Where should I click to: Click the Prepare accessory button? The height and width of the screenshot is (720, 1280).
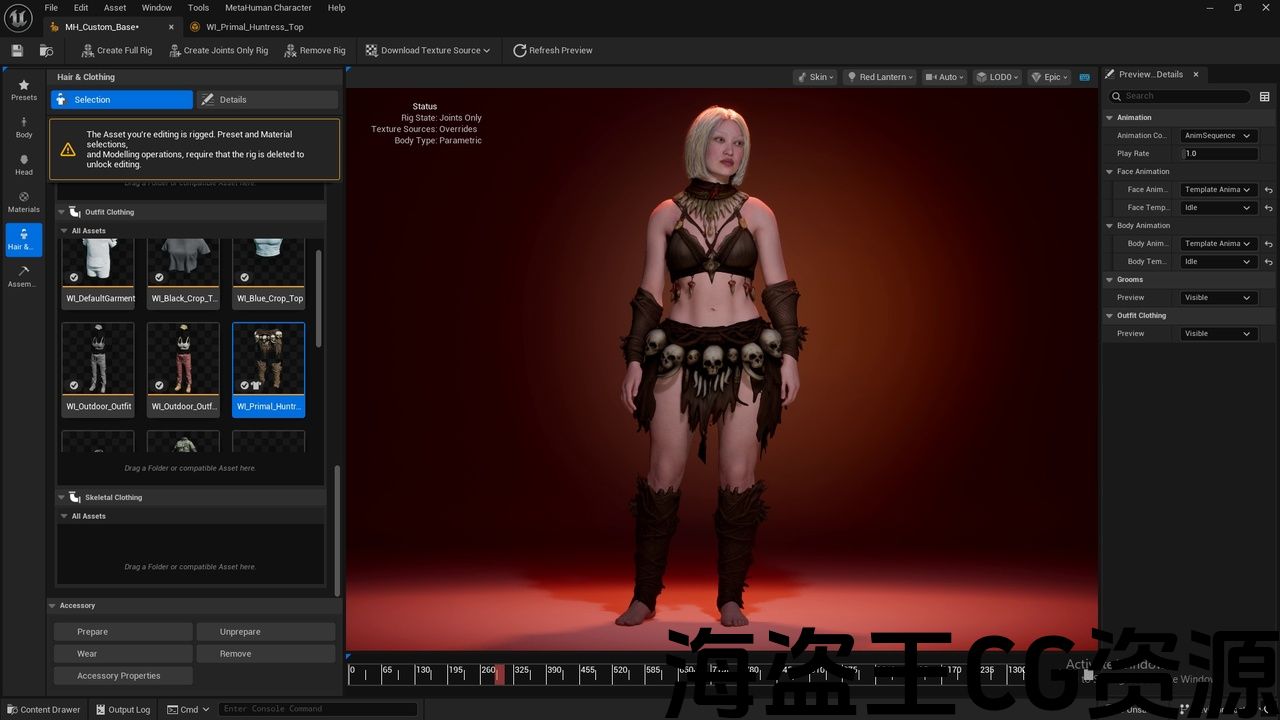[x=122, y=632]
